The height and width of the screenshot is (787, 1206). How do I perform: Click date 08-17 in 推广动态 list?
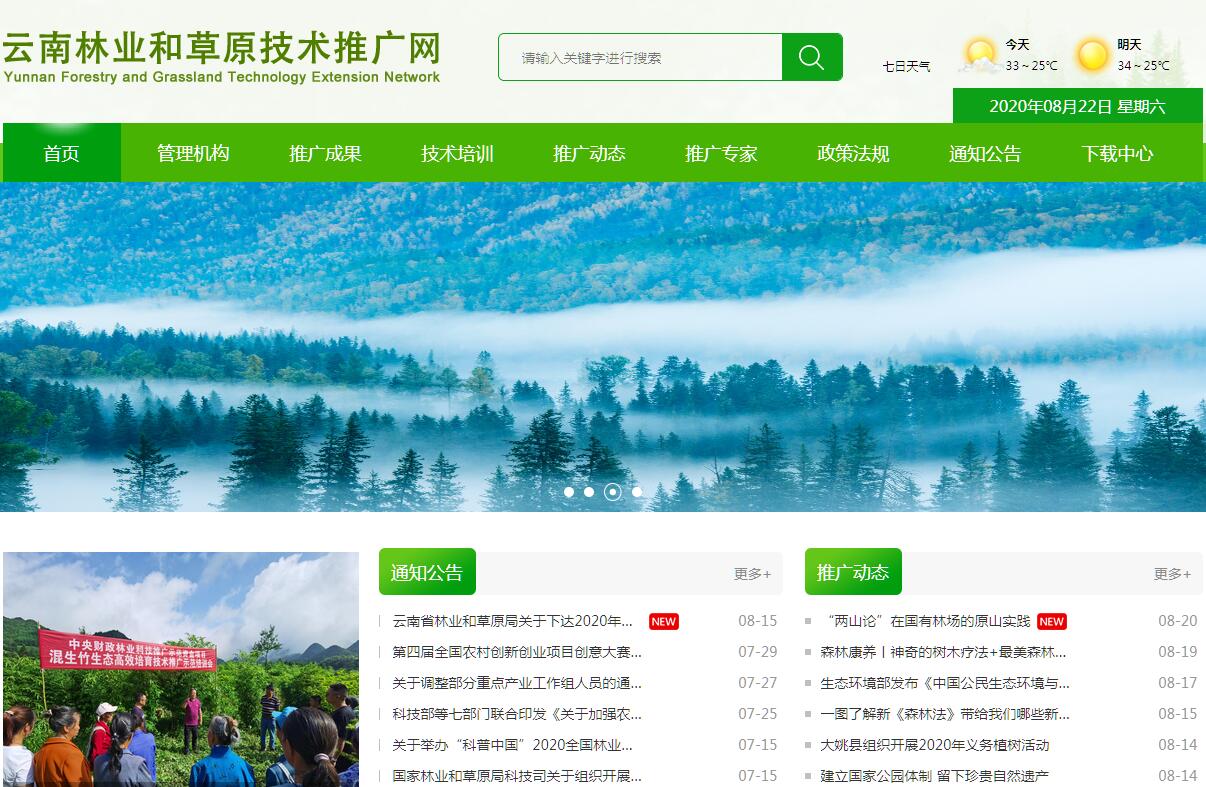1178,683
